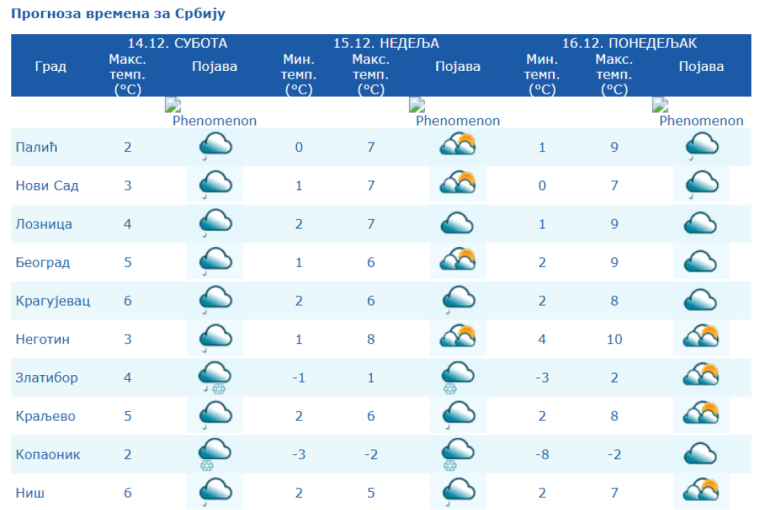Image resolution: width=765 pixels, height=510 pixels.
Task: Click Monday partly sunny icon for Неготин
Action: pos(701,337)
